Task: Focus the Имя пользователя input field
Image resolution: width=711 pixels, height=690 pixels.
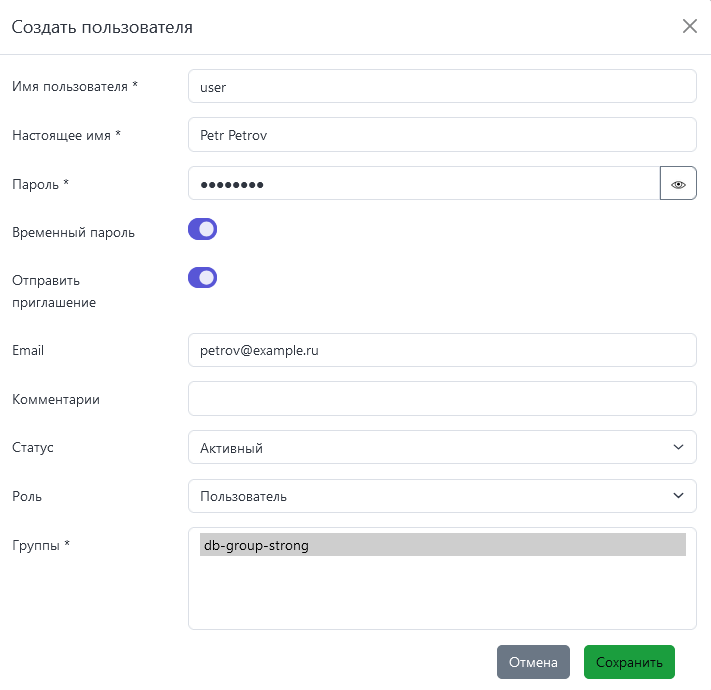Action: 441,86
